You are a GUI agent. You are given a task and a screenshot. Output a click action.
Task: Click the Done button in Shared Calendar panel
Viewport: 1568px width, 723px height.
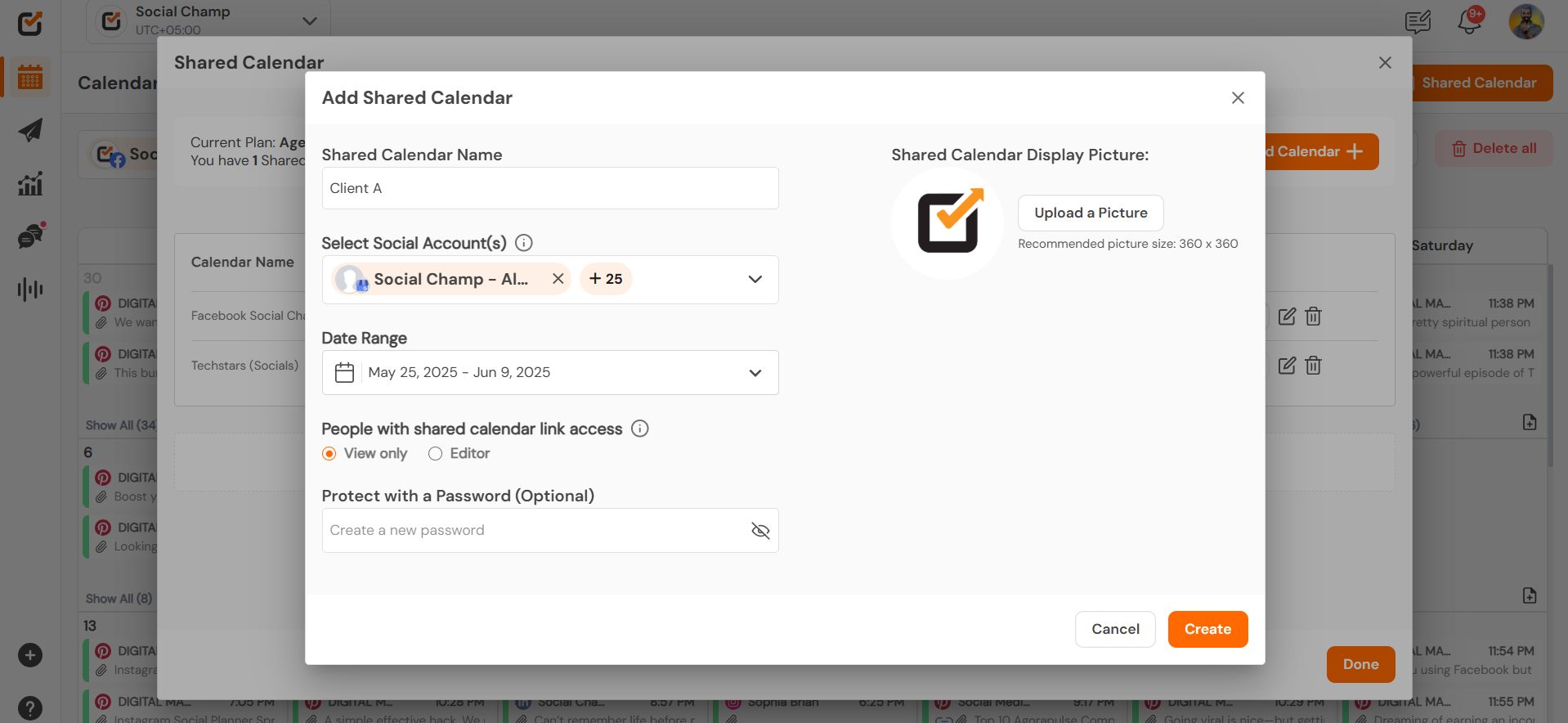pyautogui.click(x=1360, y=664)
